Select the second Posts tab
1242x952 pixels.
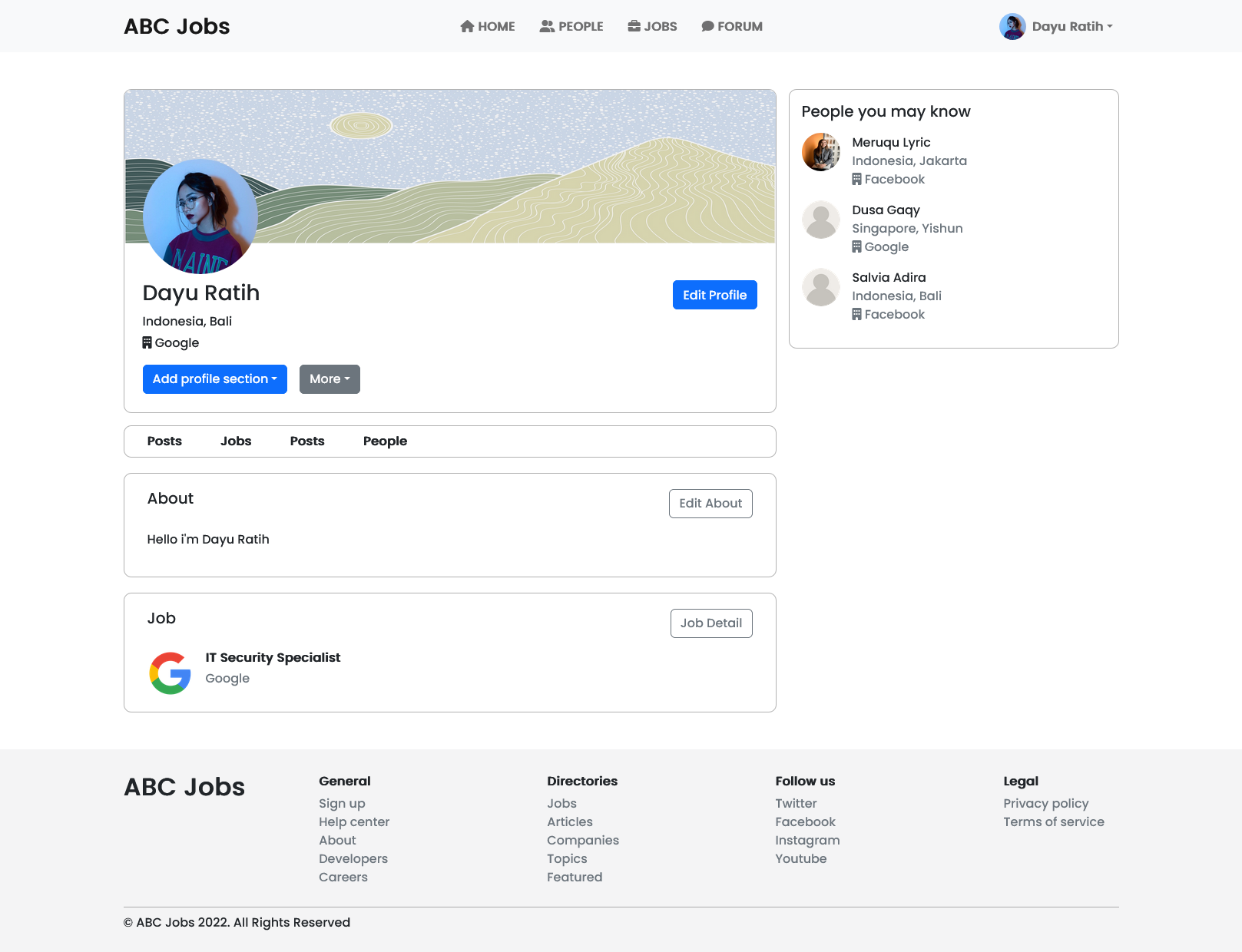307,441
